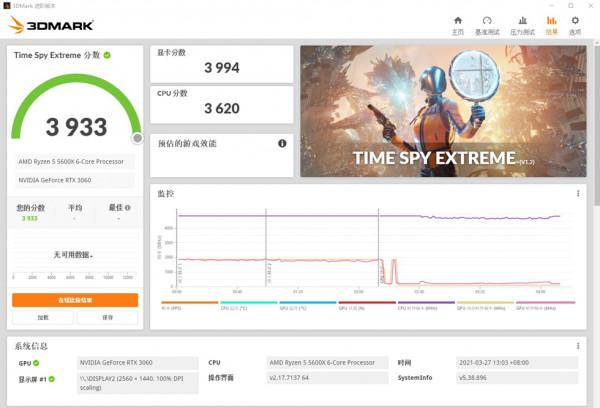Open the three-dot menu of the monitoring panel
The image size is (600, 408).
578,194
